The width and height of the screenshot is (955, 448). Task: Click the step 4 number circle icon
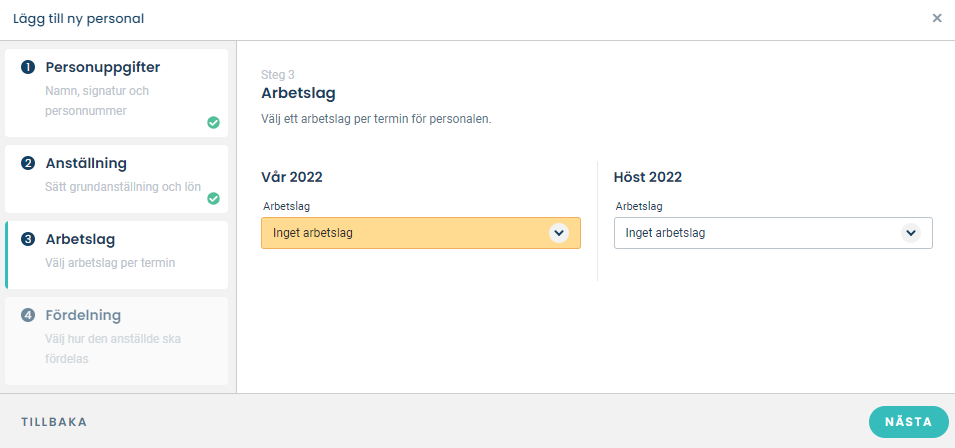tap(28, 316)
